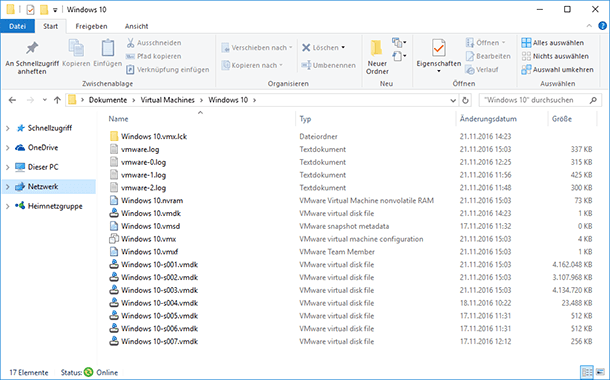Click Auswahl umkehren
610x380 pixels.
click(557, 70)
